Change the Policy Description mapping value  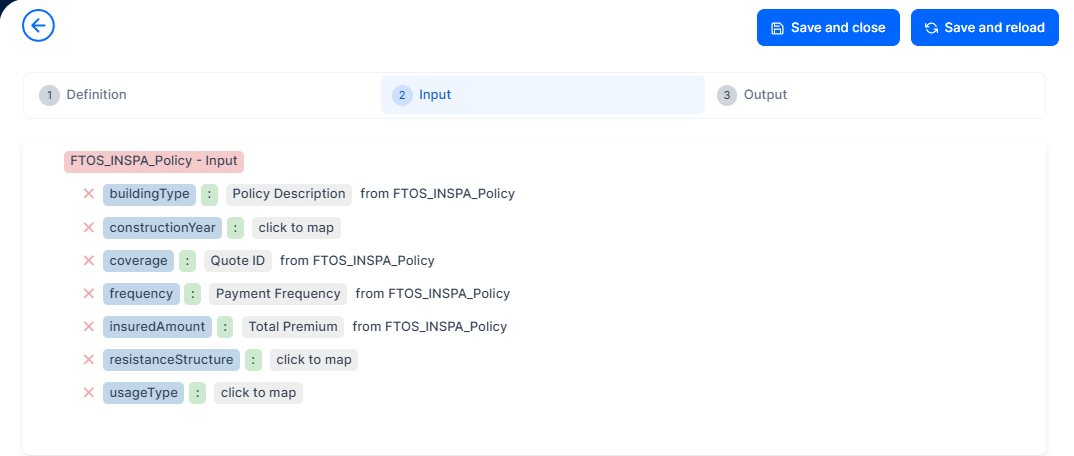(x=288, y=194)
